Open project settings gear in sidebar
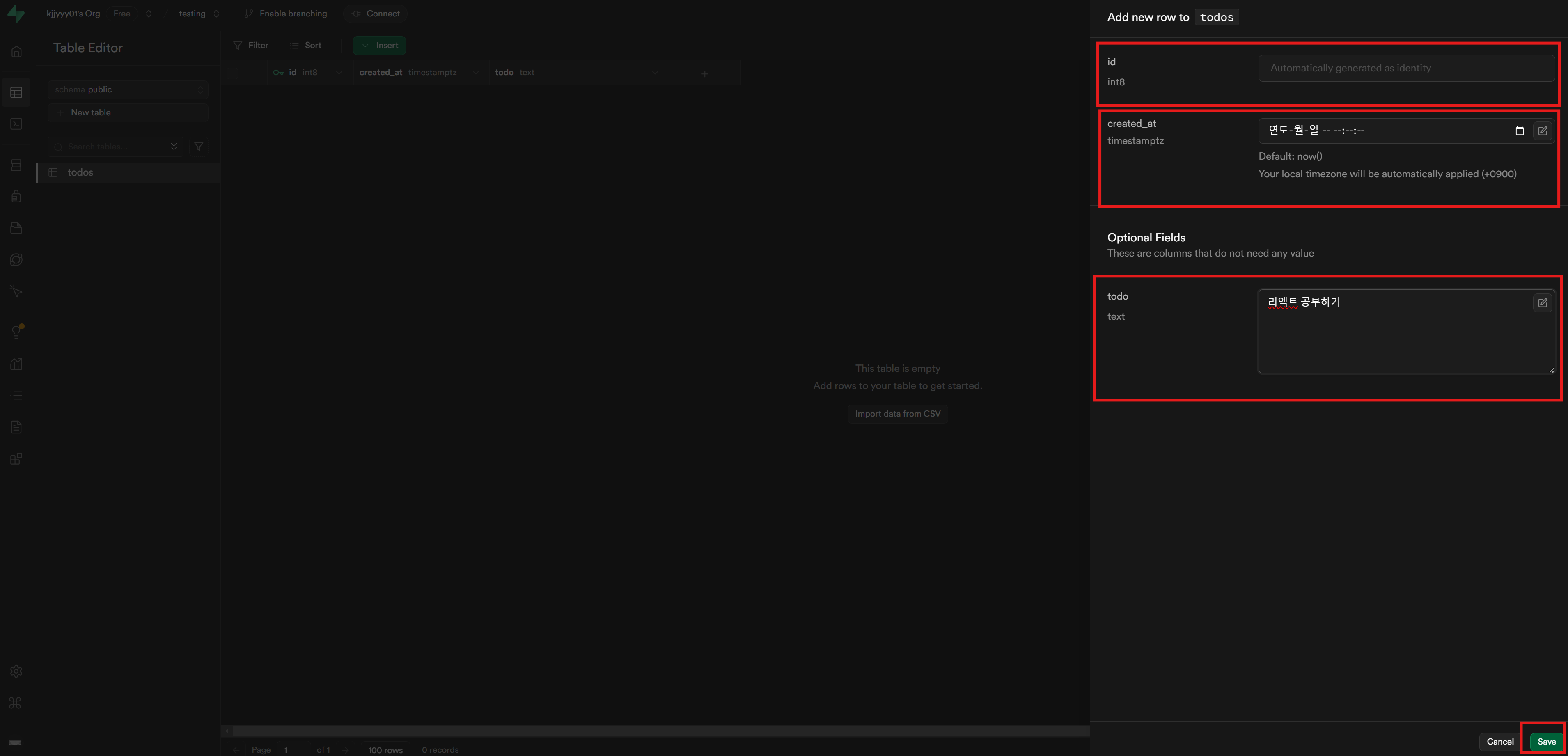Image resolution: width=1568 pixels, height=756 pixels. click(x=16, y=671)
